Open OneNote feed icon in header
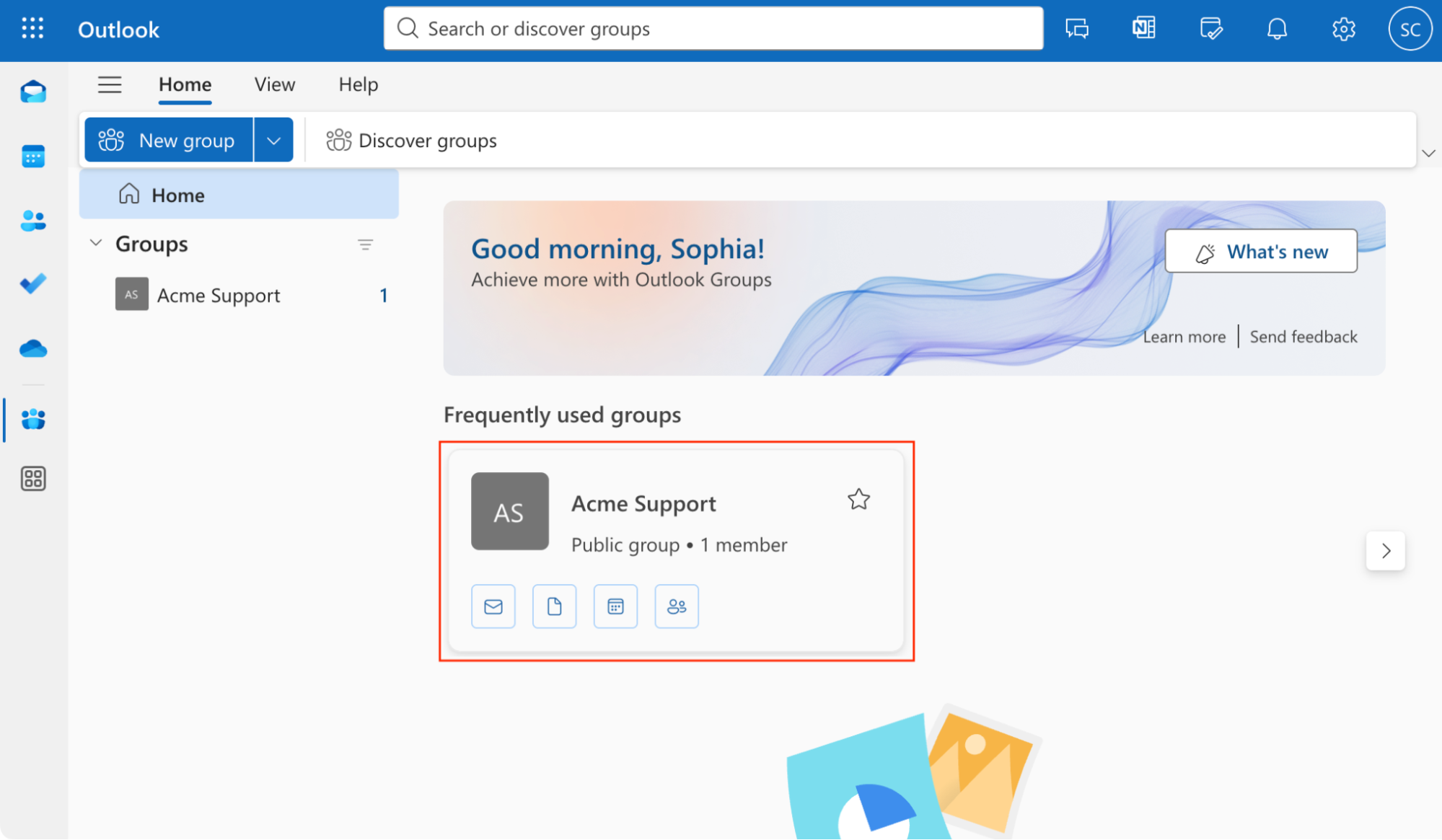 (1144, 29)
